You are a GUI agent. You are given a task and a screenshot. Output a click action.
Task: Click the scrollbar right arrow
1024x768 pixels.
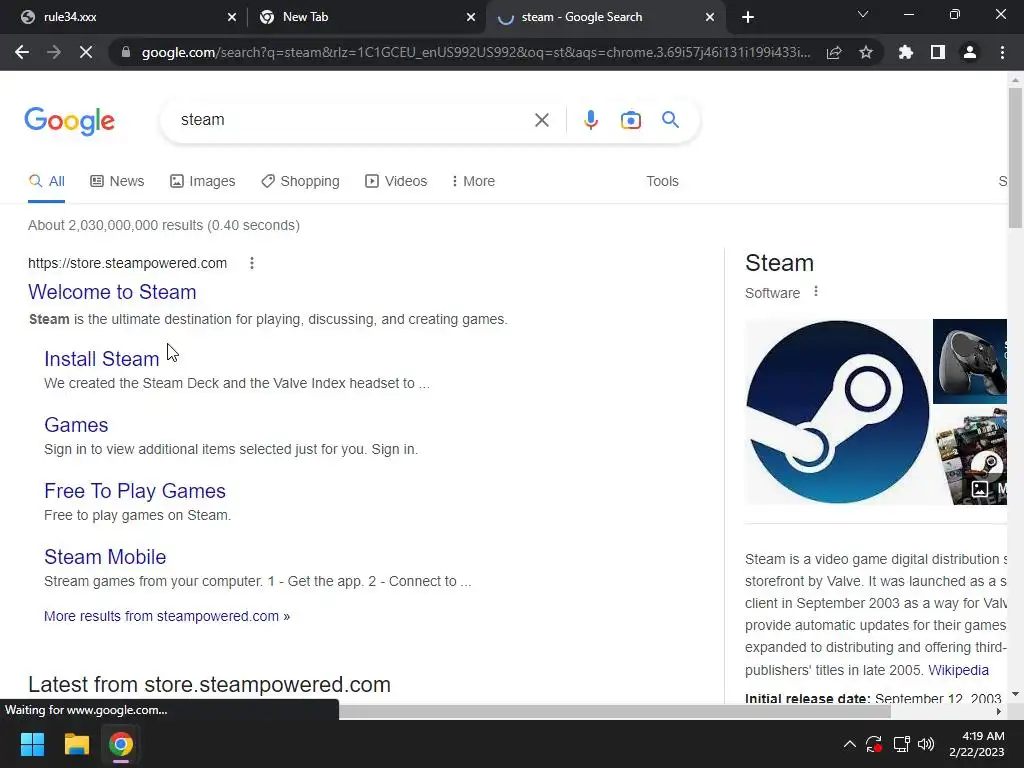click(999, 711)
